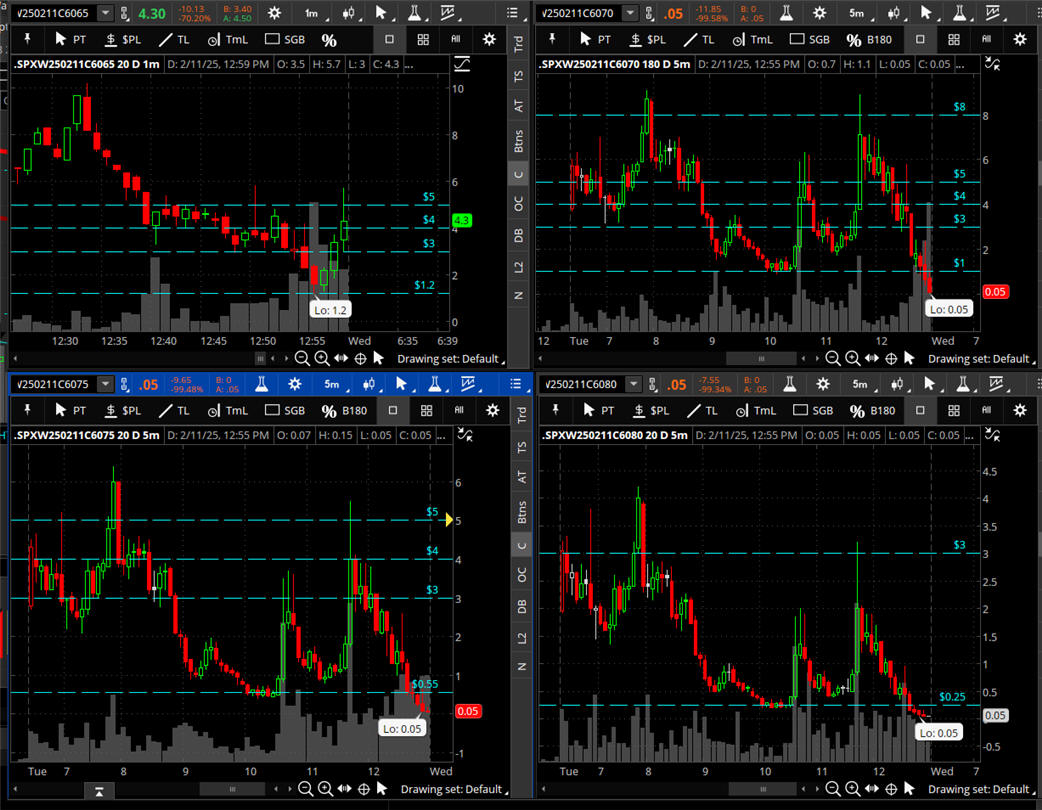
Task: Click the chart style icon in C6065 header
Action: point(348,13)
